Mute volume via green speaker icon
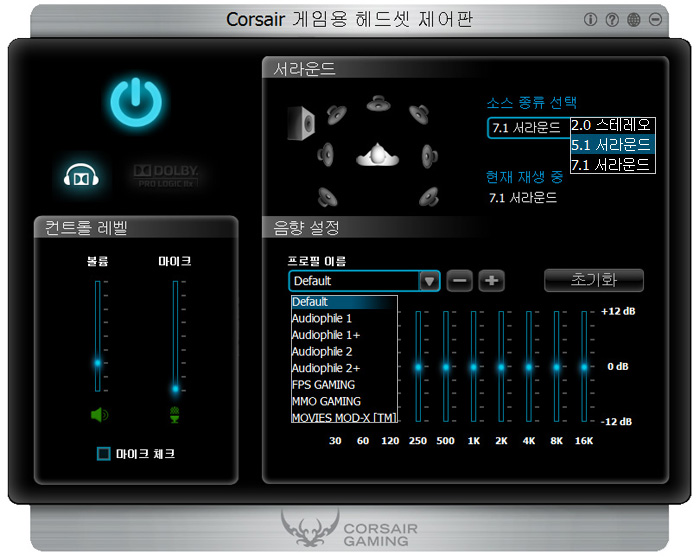Image resolution: width=700 pixels, height=560 pixels. 99,415
